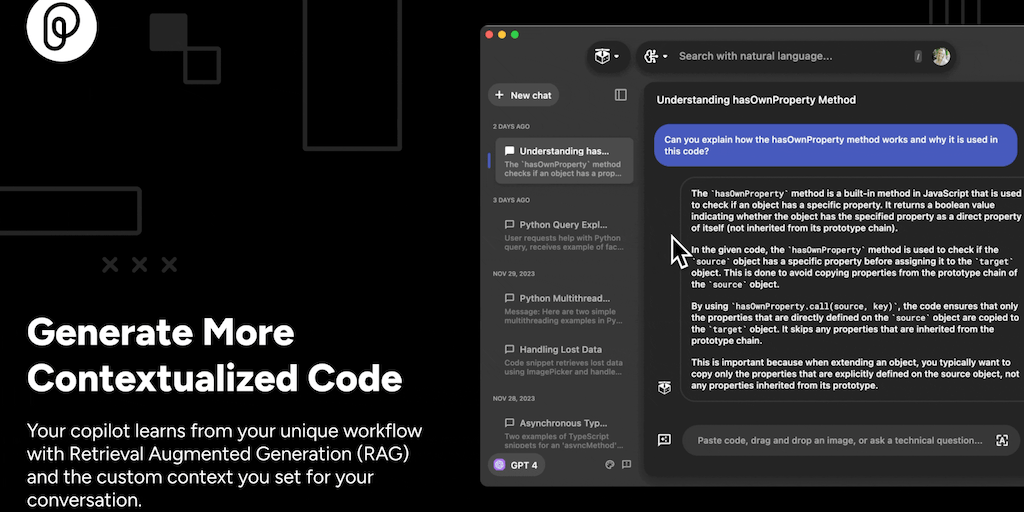Click the '3 DAYS AGO' section label
Image resolution: width=1024 pixels, height=512 pixels.
[x=511, y=200]
